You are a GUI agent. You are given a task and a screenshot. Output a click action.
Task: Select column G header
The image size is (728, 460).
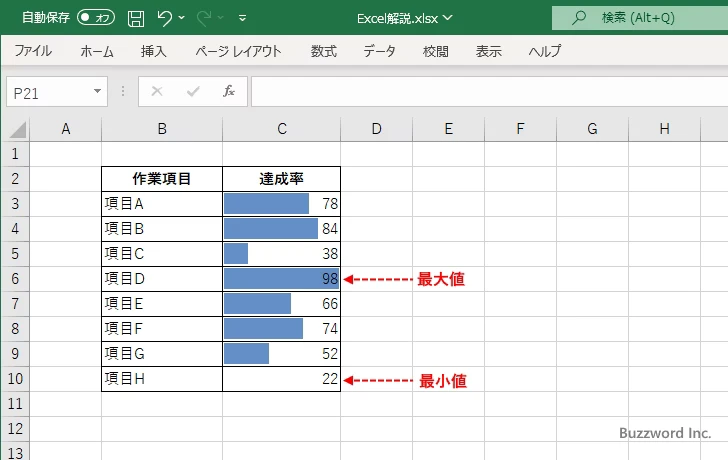tap(592, 129)
